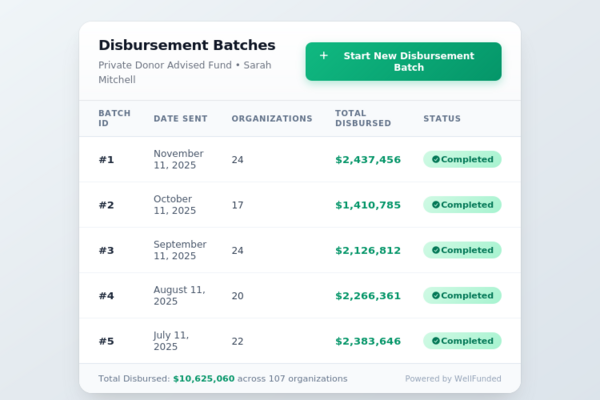
Task: Click the $2,383,646 amount for batch #5
Action: pyautogui.click(x=368, y=341)
